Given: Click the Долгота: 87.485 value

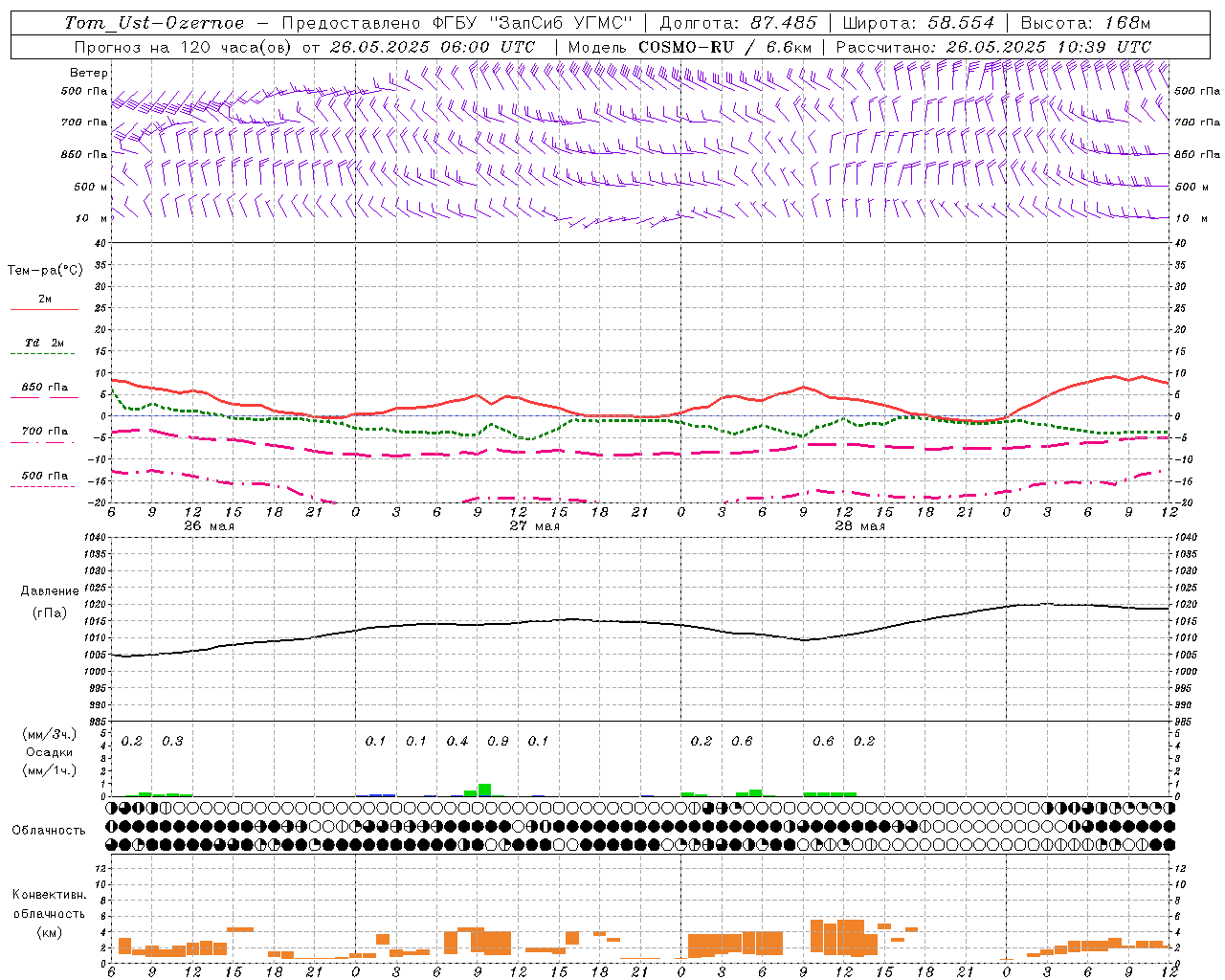Looking at the screenshot, I should click(x=739, y=23).
